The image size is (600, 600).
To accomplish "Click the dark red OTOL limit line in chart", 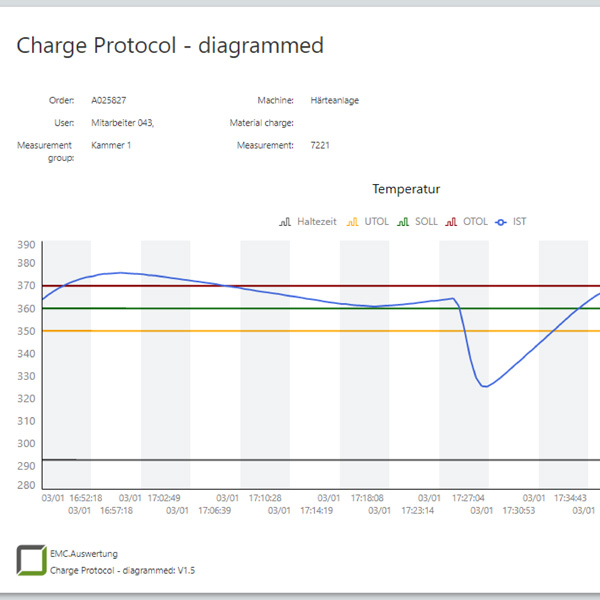I will (300, 286).
